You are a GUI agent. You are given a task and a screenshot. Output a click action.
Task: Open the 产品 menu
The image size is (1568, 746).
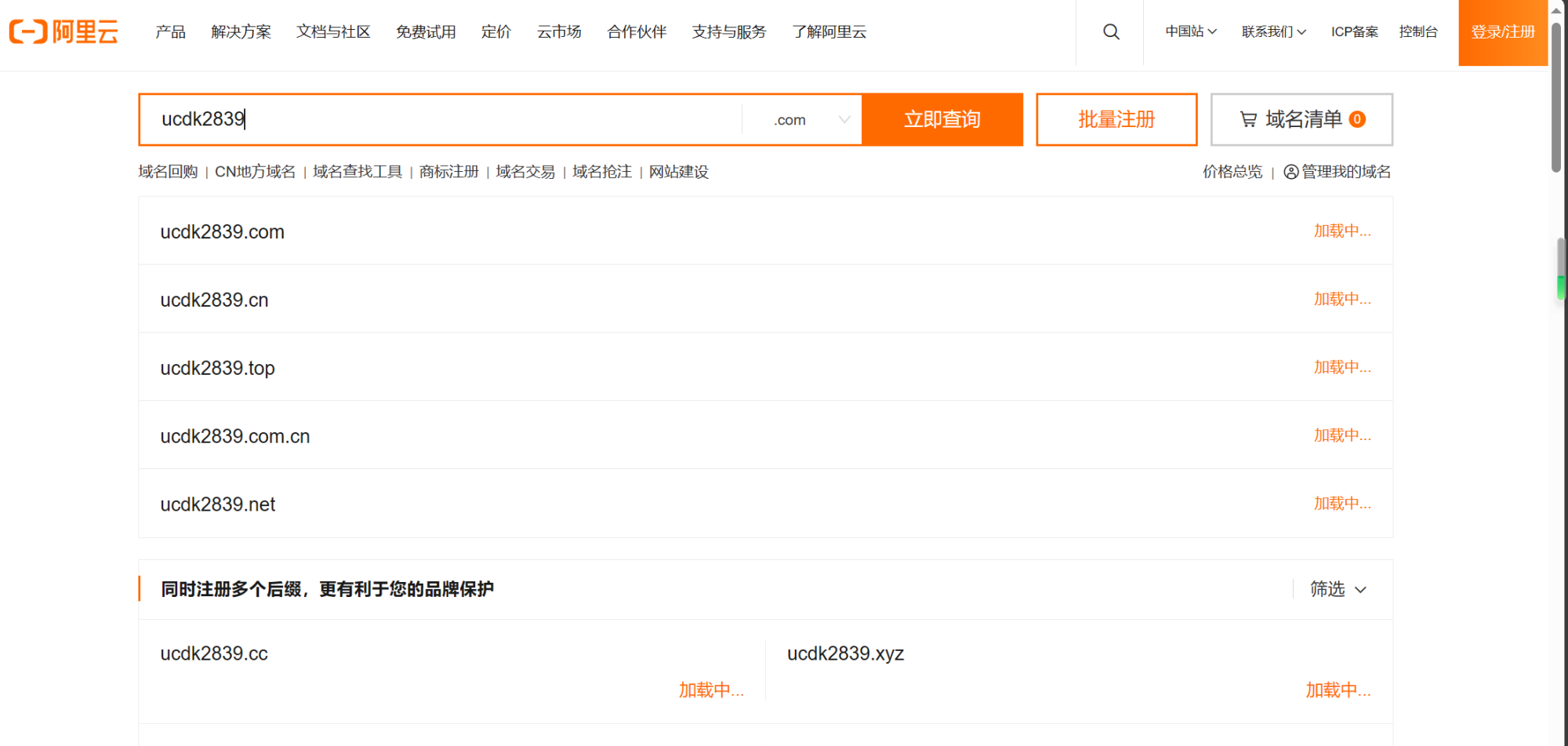click(x=169, y=32)
